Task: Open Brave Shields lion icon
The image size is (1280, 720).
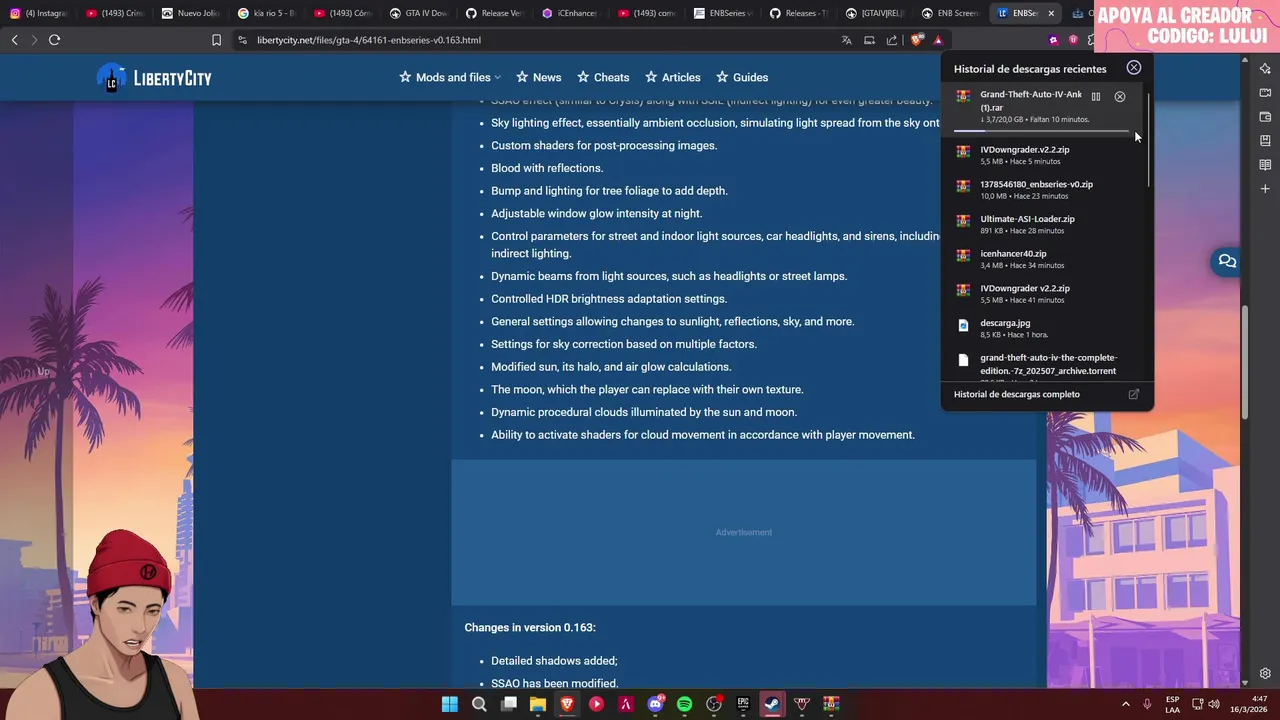Action: 916,40
